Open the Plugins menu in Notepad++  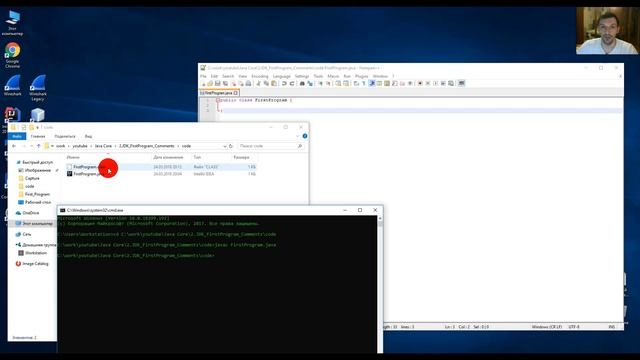362,76
